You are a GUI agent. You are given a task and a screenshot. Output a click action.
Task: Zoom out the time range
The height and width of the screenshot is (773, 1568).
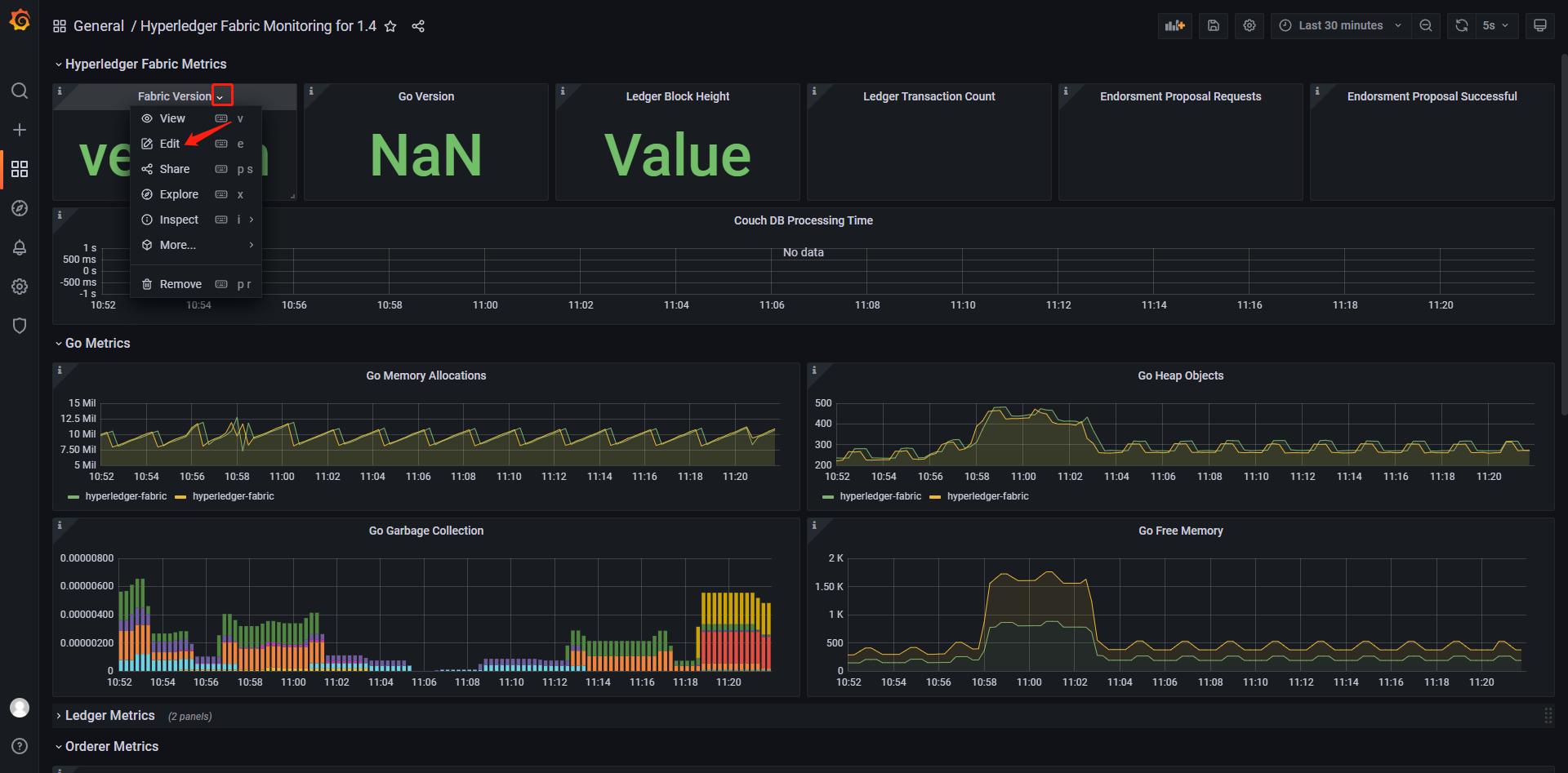tap(1426, 25)
